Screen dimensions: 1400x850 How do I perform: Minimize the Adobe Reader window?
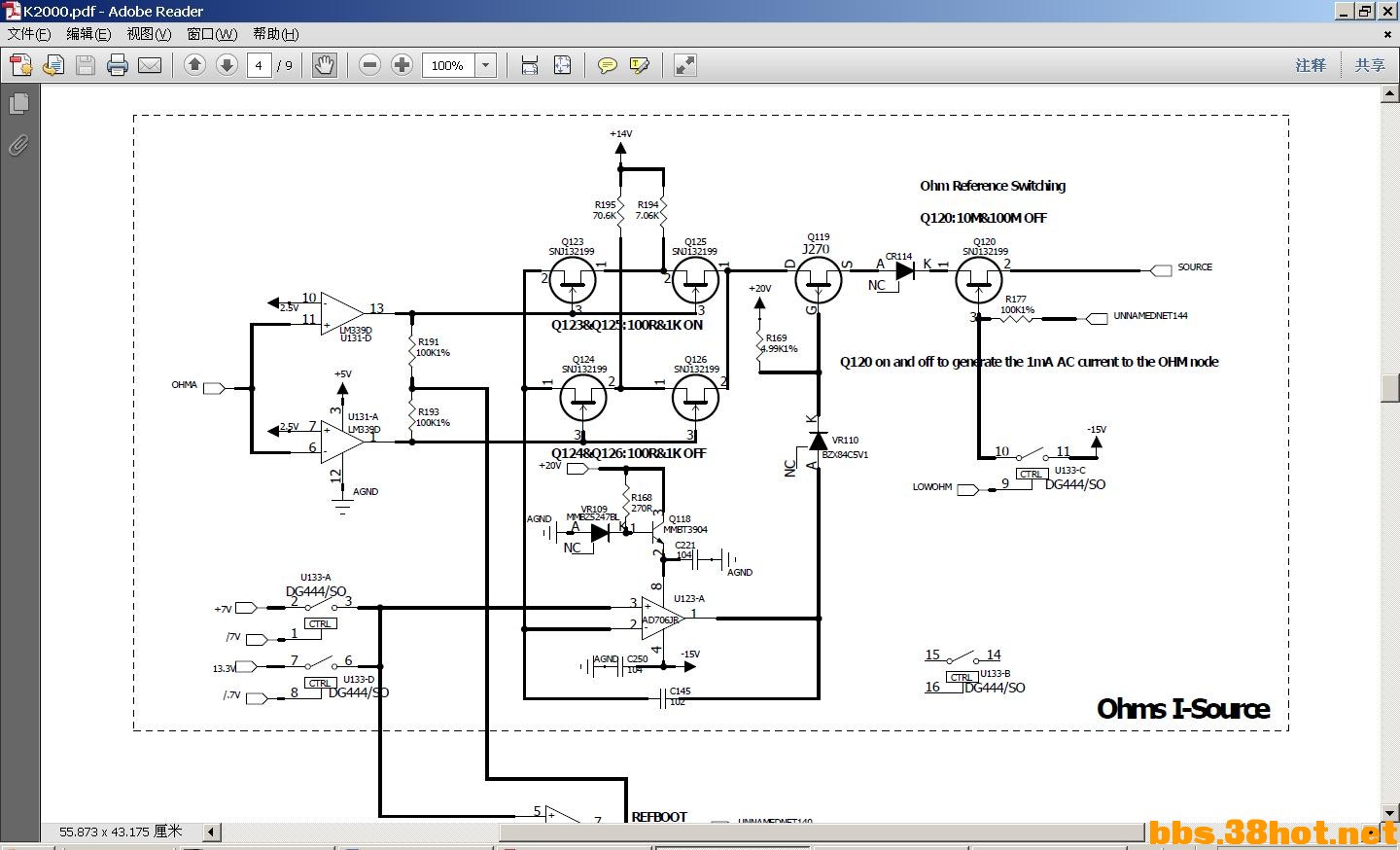click(x=1344, y=11)
